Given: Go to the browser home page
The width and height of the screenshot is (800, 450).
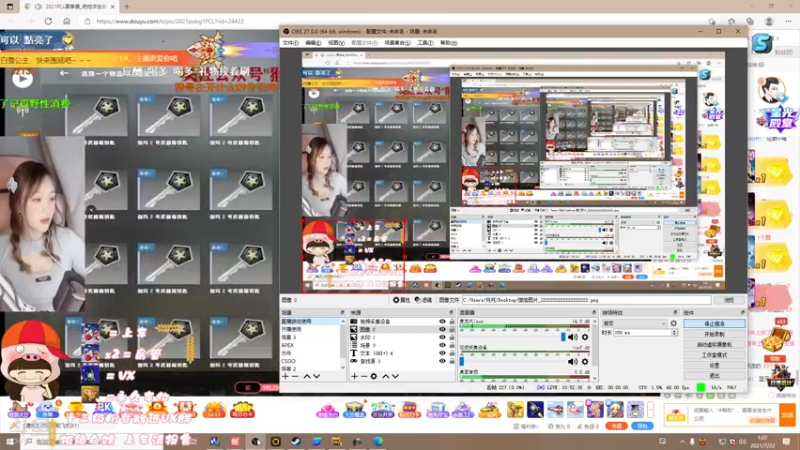Looking at the screenshot, I should 66,21.
